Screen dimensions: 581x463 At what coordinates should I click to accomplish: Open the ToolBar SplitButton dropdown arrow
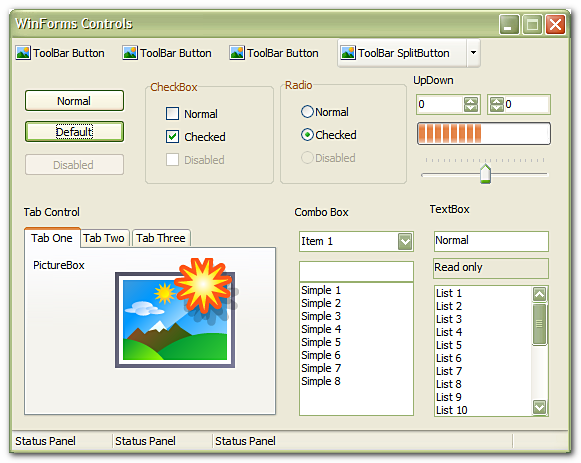473,53
